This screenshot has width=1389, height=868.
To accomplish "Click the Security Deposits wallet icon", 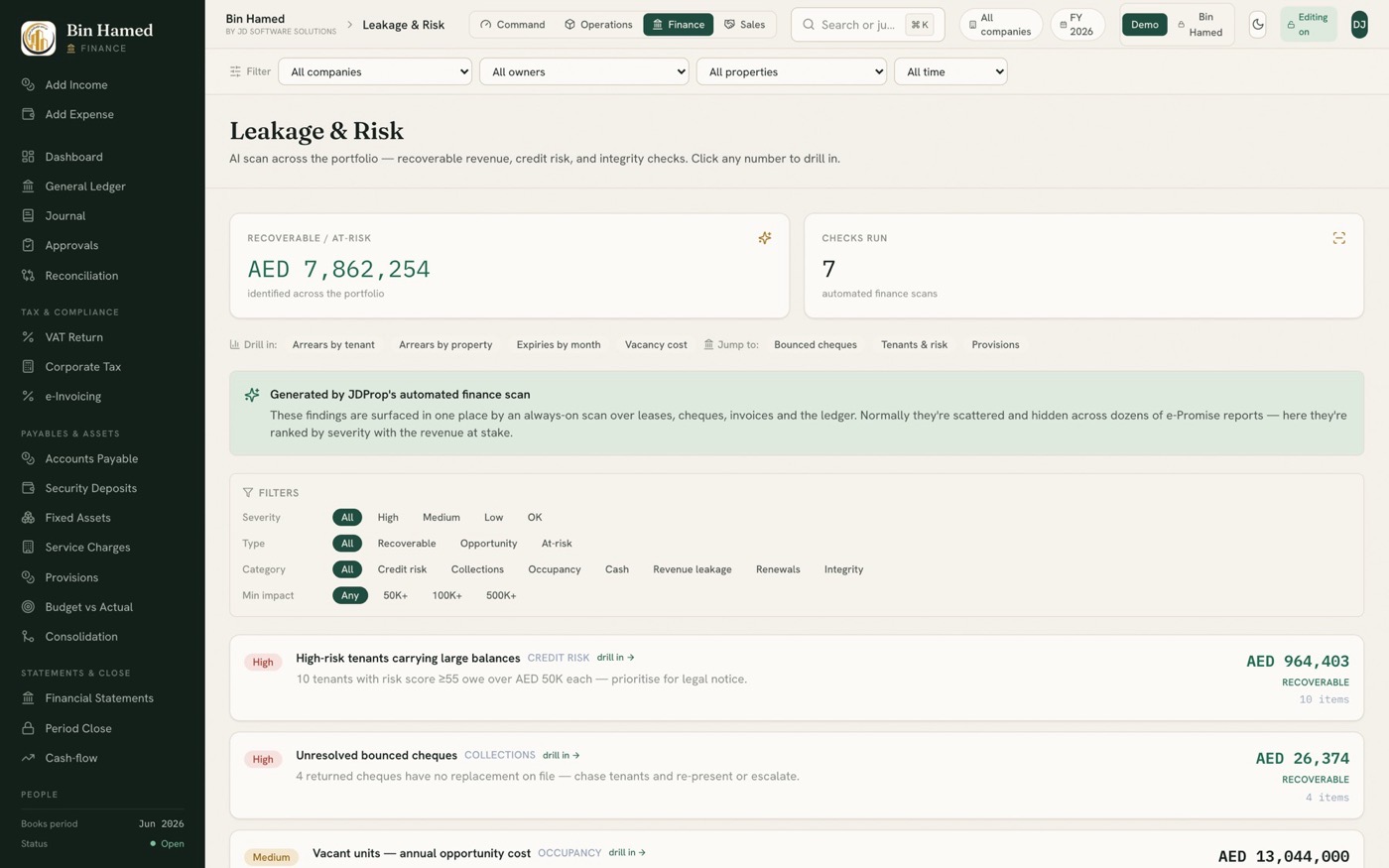I will [x=28, y=488].
